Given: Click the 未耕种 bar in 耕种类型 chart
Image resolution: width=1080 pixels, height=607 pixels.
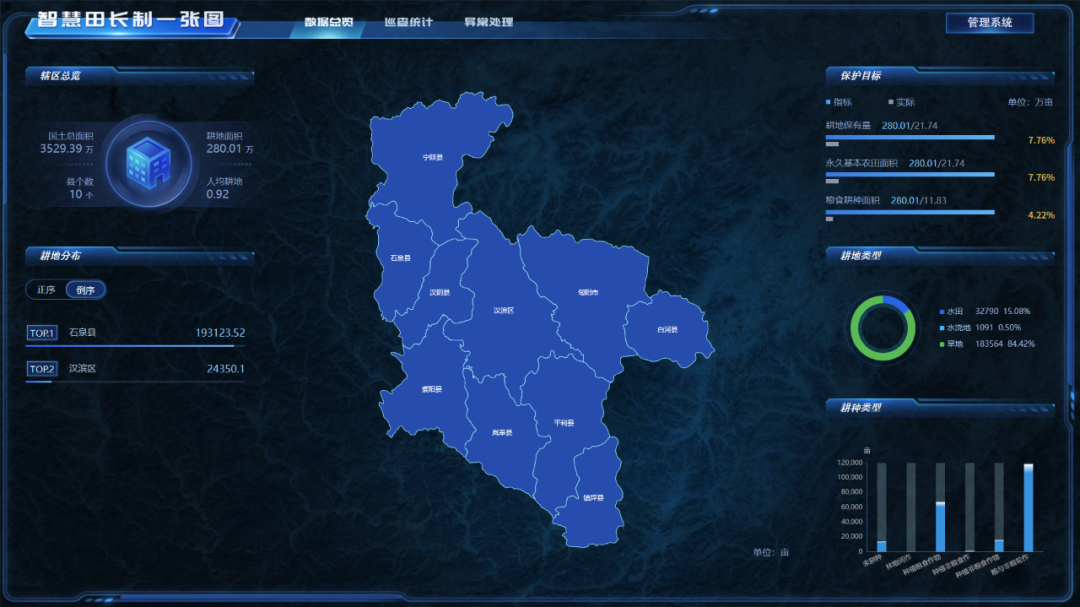Looking at the screenshot, I should (x=882, y=546).
